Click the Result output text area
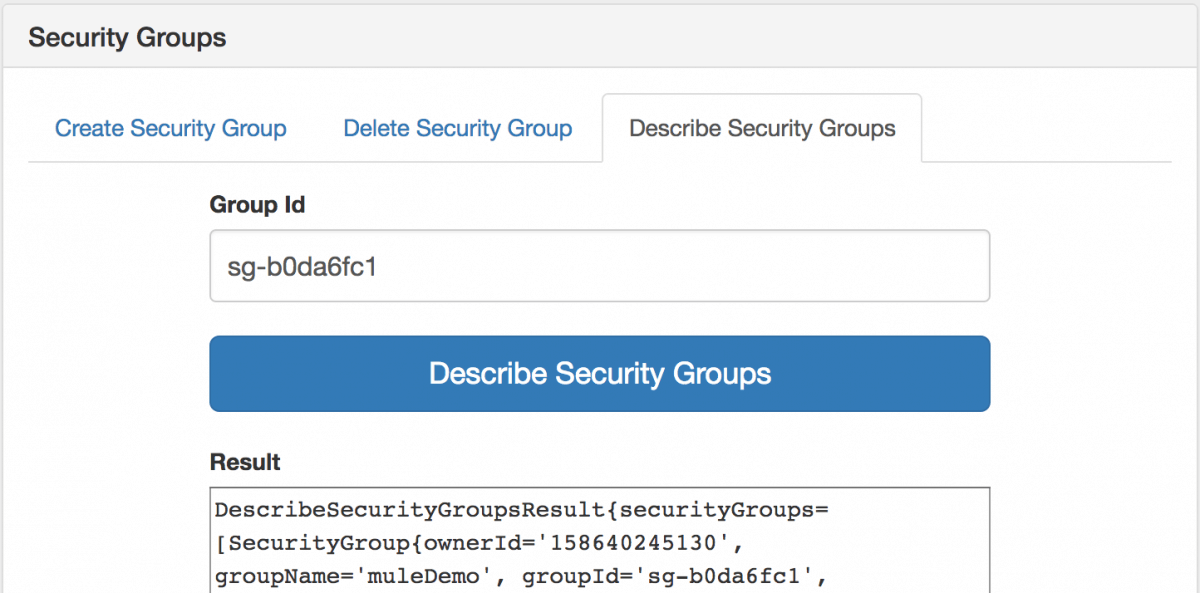Screen dimensions: 1200x593 (599, 540)
